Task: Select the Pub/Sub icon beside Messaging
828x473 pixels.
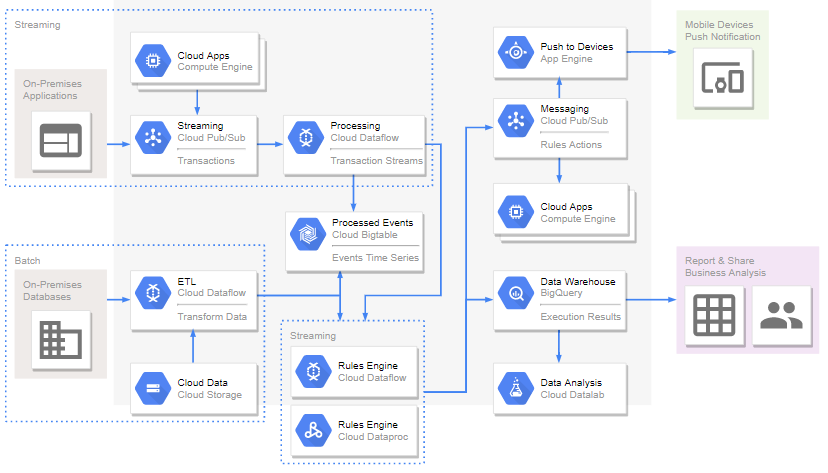Action: 516,121
